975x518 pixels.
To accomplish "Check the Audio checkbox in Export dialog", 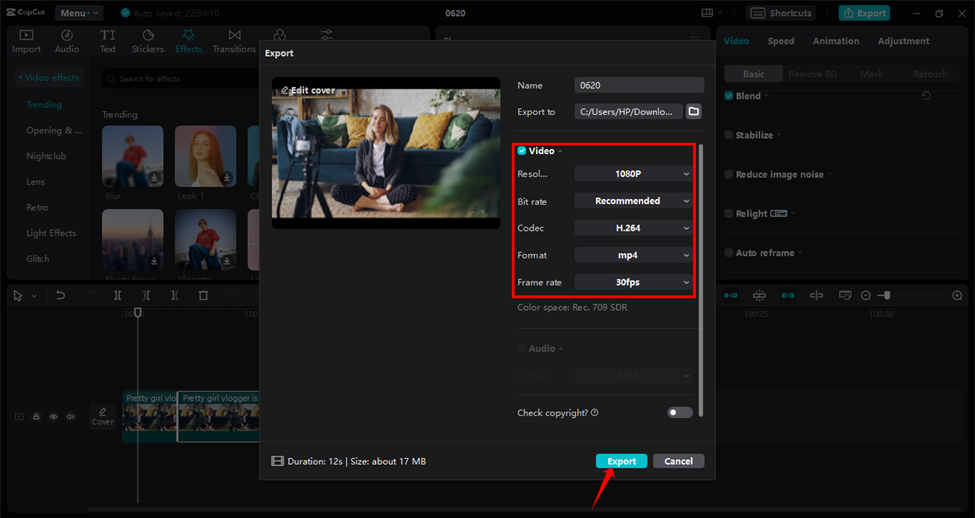I will coord(522,349).
